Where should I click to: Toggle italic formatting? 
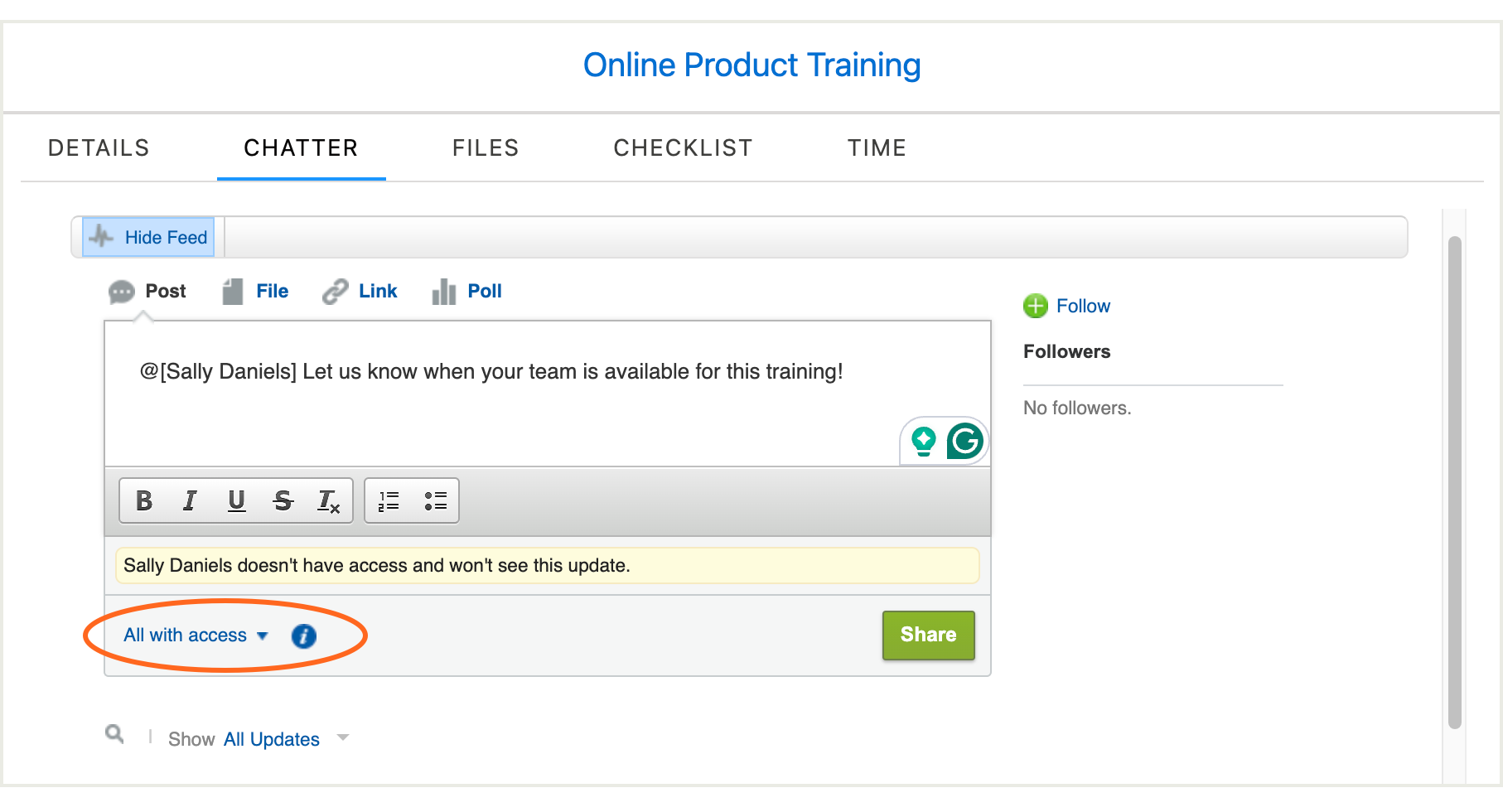pos(189,500)
